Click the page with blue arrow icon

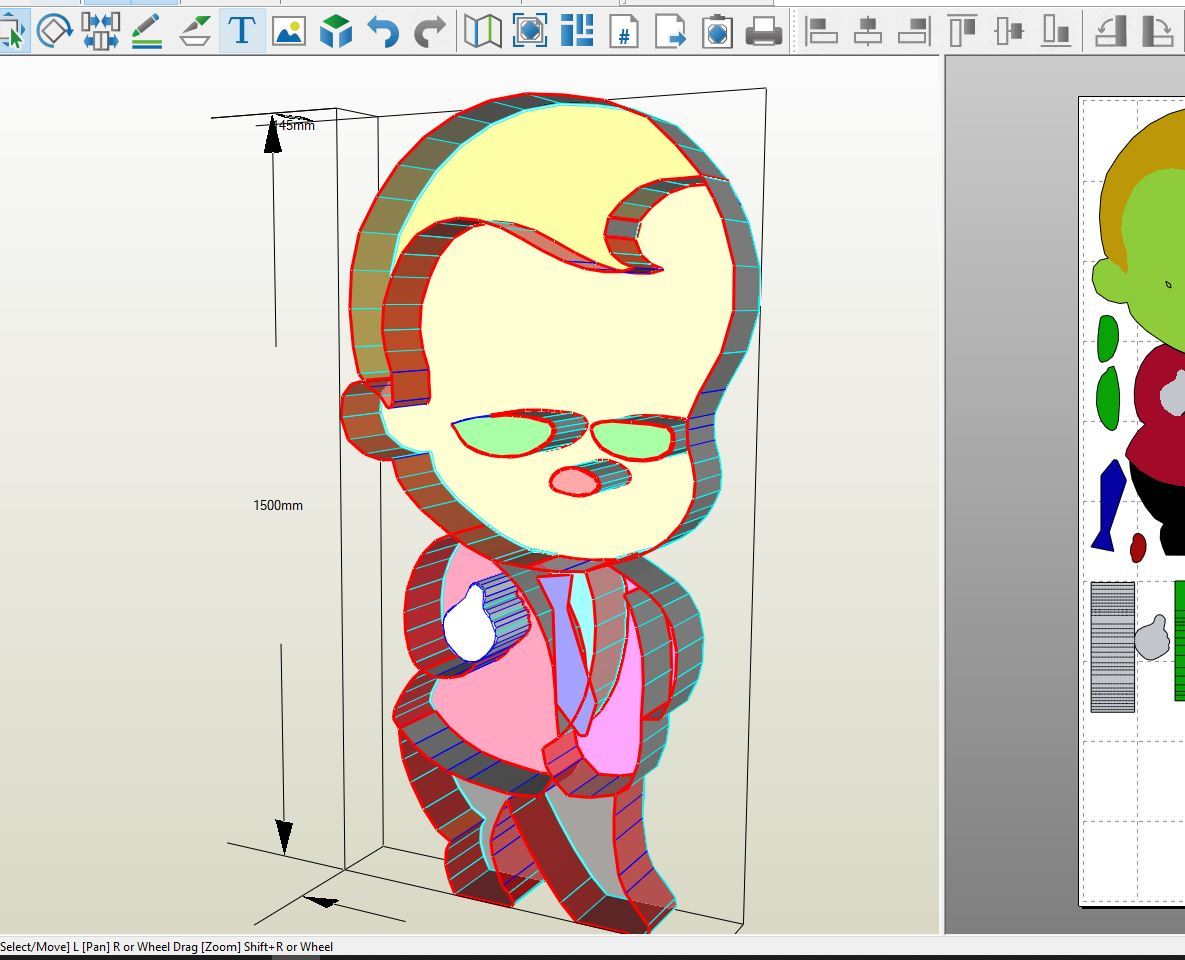(x=670, y=32)
